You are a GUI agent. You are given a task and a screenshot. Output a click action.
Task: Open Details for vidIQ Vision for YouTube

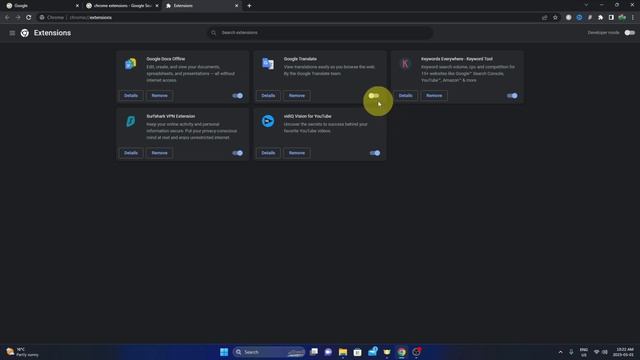click(x=268, y=153)
